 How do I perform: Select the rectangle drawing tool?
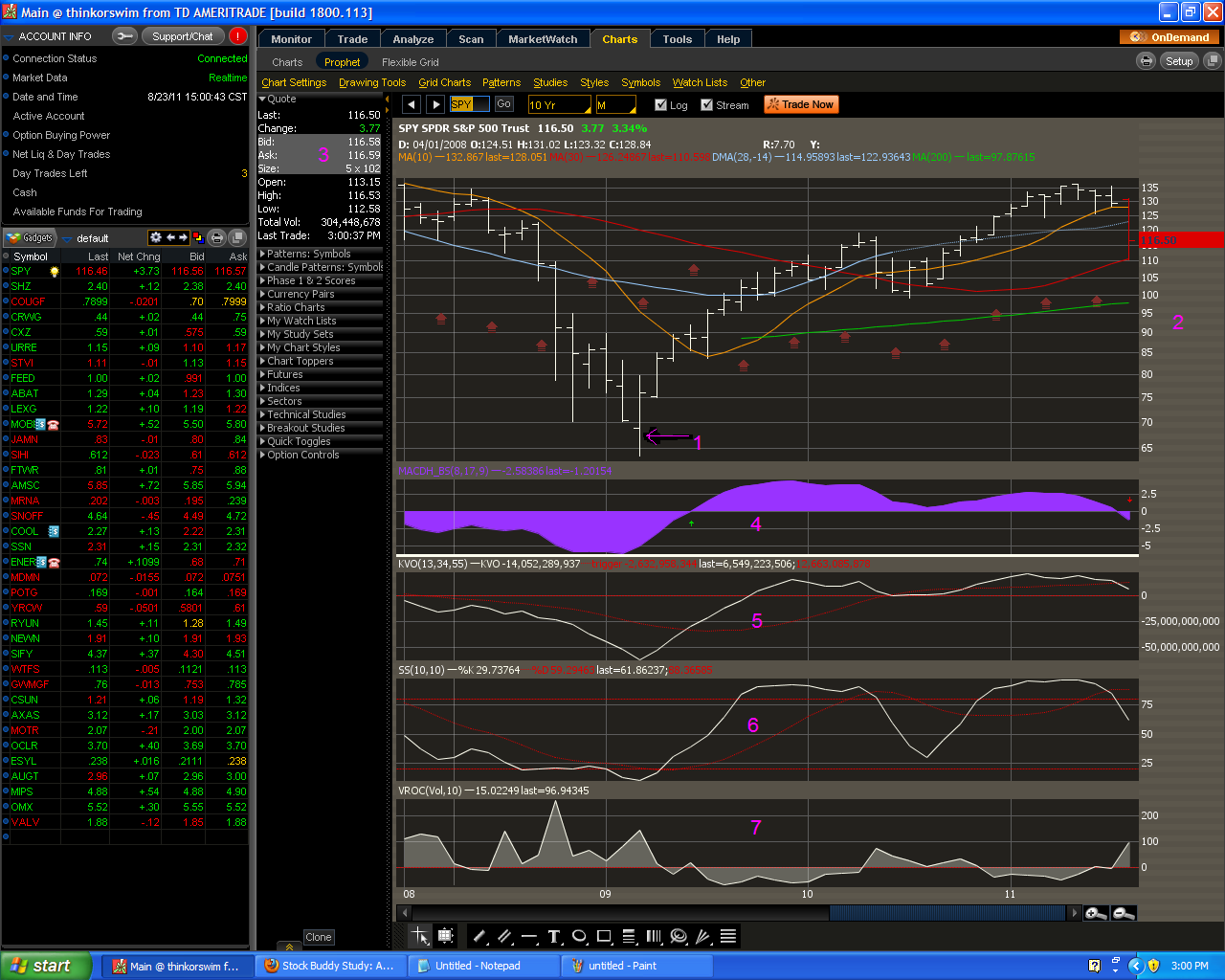pyautogui.click(x=604, y=936)
